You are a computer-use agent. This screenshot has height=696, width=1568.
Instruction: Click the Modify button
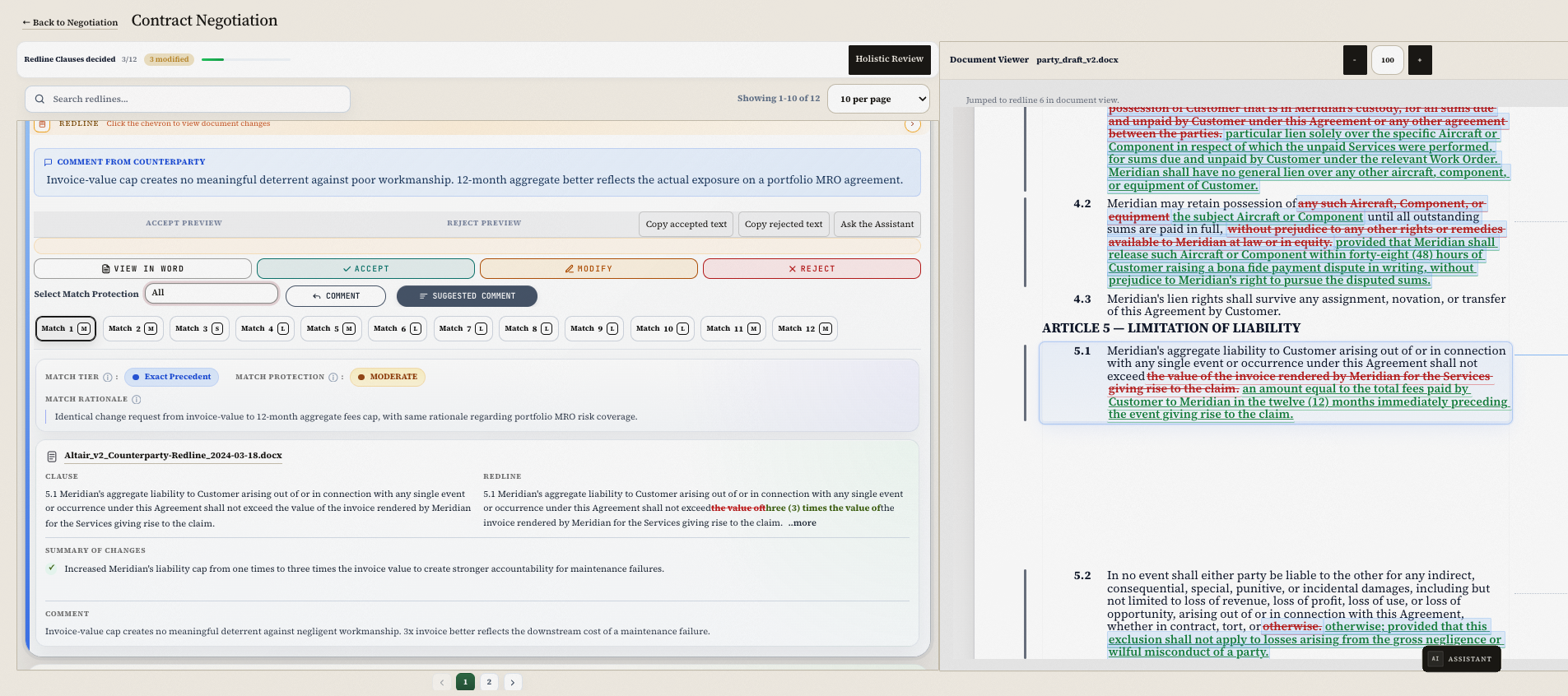589,269
